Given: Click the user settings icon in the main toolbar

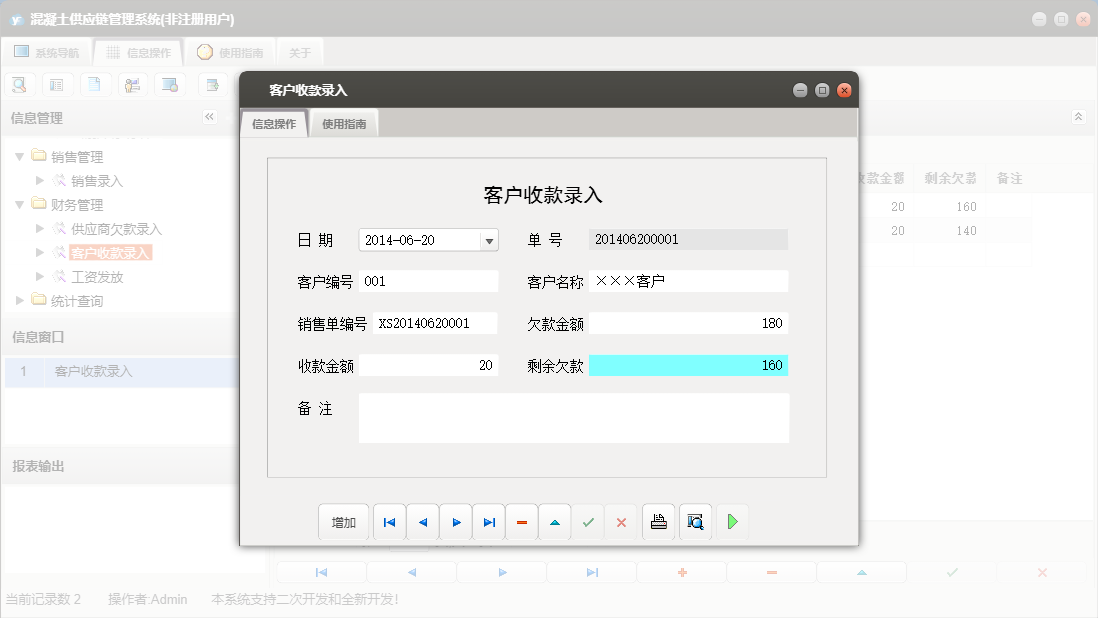Looking at the screenshot, I should 132,84.
